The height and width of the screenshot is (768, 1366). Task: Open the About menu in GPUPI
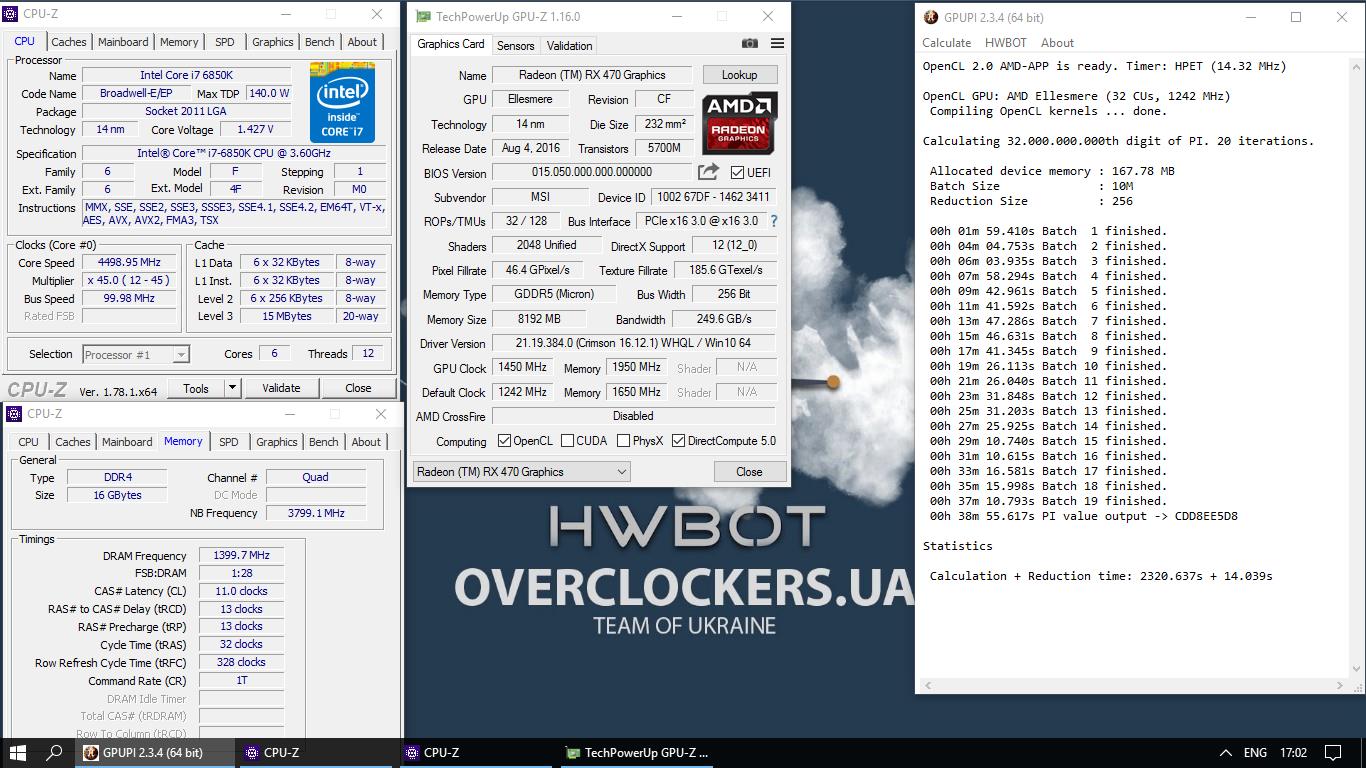pos(1057,43)
